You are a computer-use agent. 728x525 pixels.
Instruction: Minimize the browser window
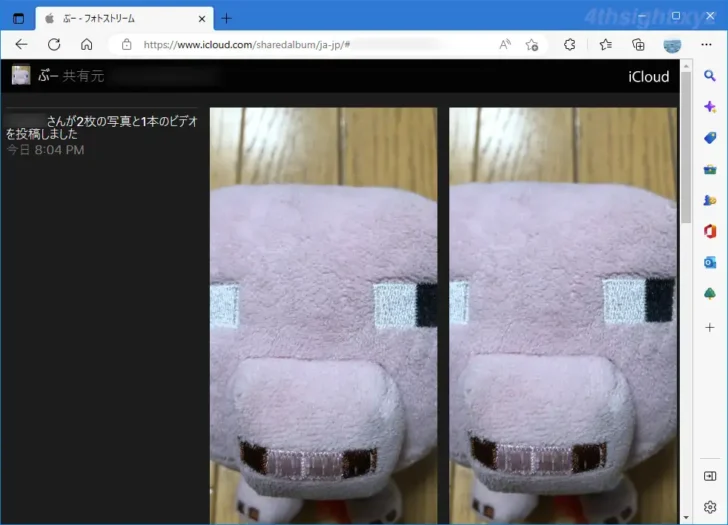(642, 16)
